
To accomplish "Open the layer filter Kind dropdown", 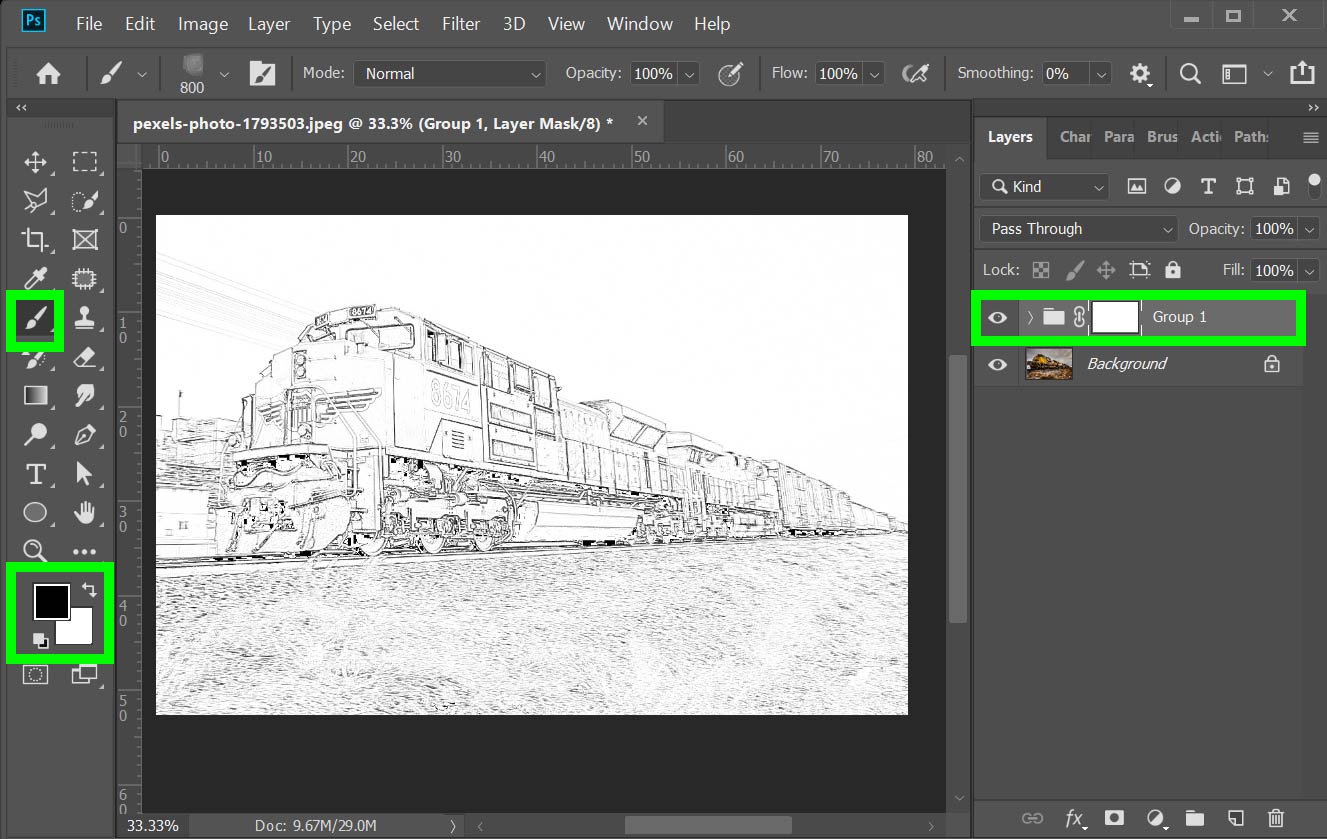I will click(x=1044, y=186).
